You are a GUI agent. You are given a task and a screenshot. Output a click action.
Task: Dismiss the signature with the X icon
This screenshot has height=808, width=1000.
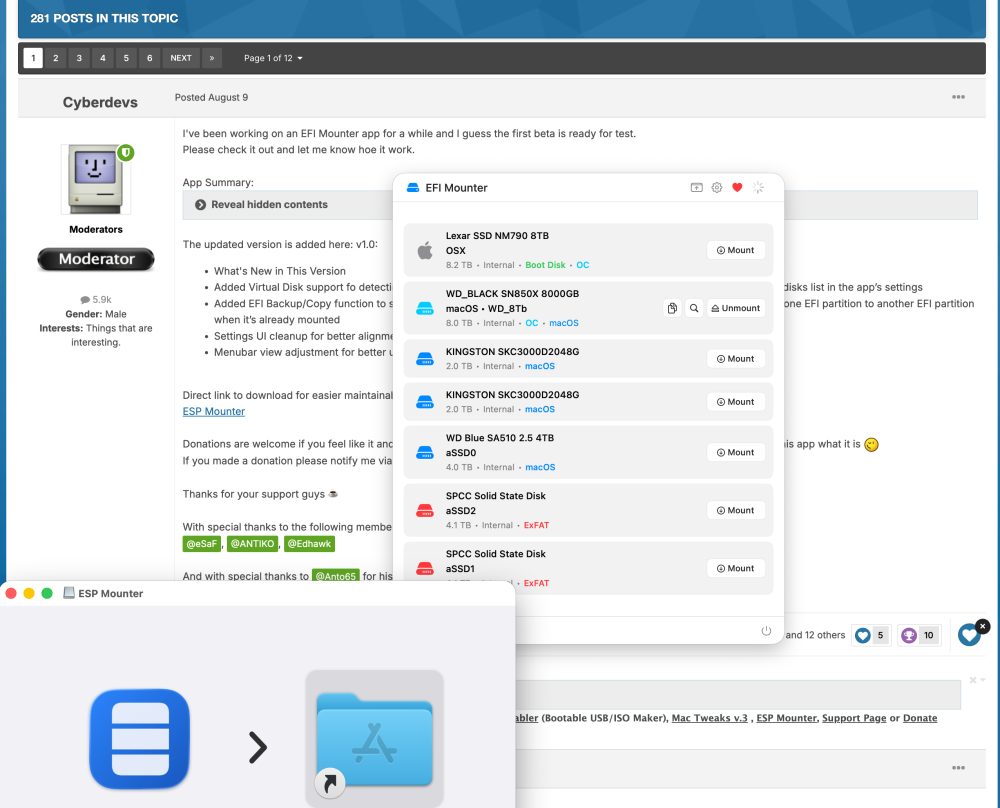[973, 680]
